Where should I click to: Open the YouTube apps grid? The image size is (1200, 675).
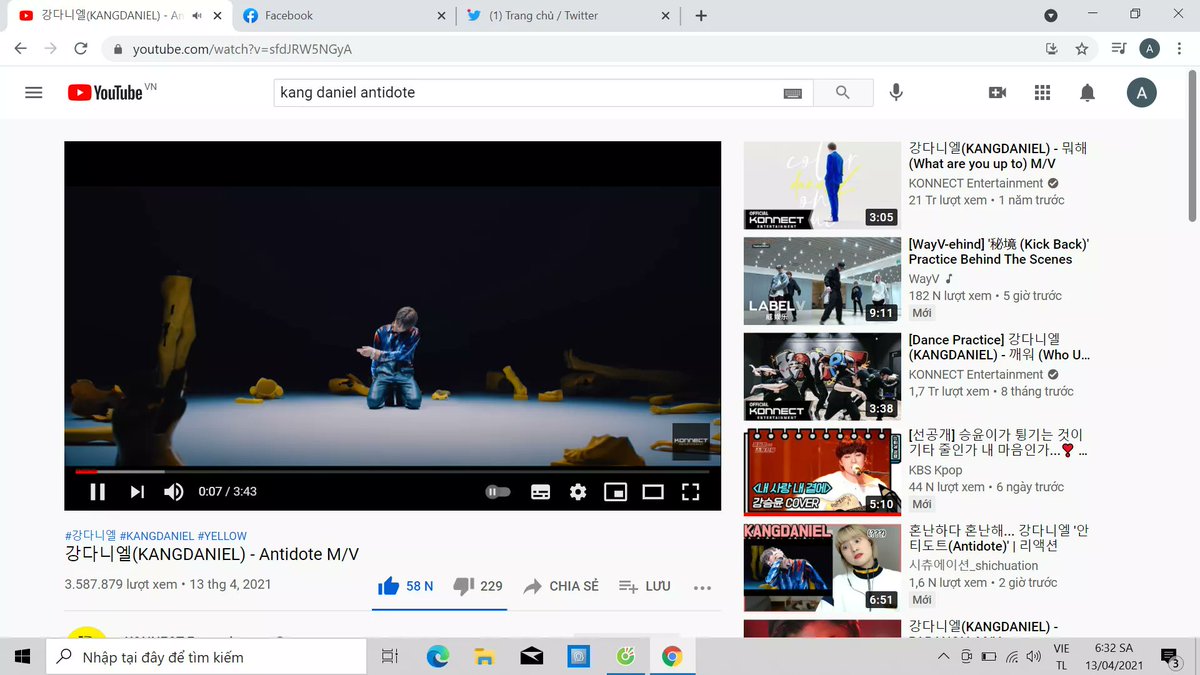click(x=1042, y=93)
